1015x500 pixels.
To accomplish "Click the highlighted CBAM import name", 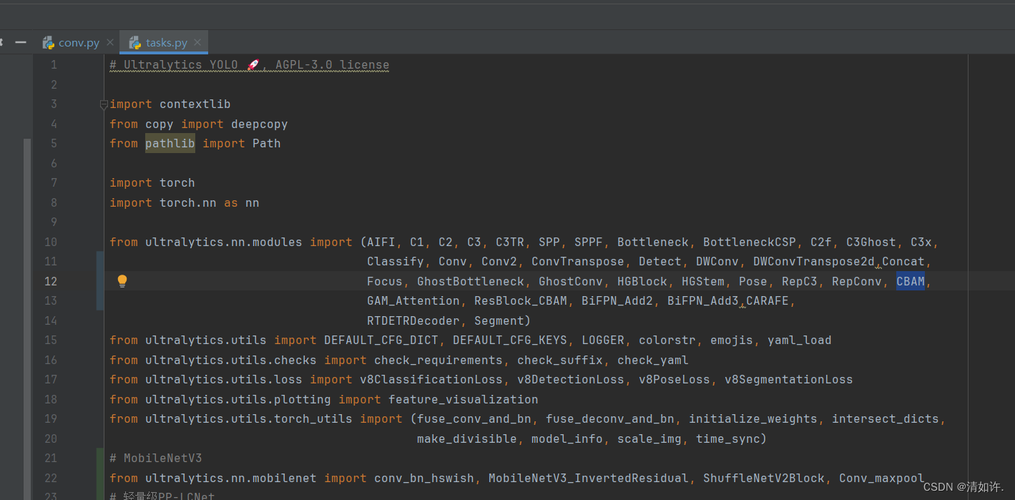I will [x=910, y=282].
